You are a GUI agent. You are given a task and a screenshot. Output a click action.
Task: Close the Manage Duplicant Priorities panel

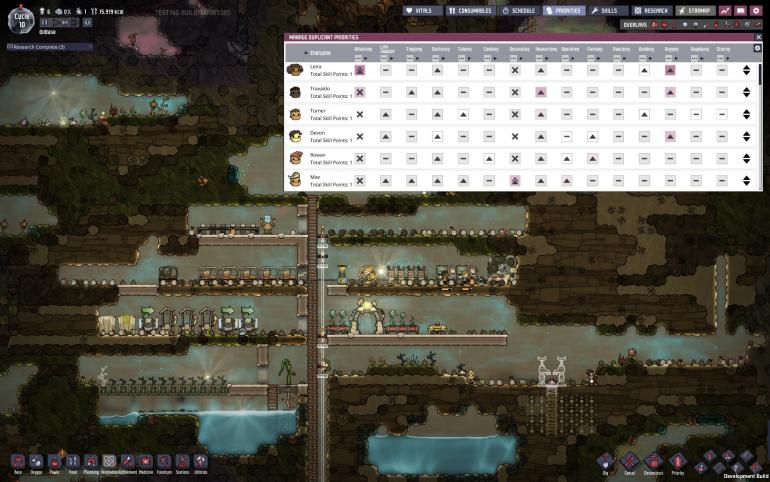coord(758,37)
